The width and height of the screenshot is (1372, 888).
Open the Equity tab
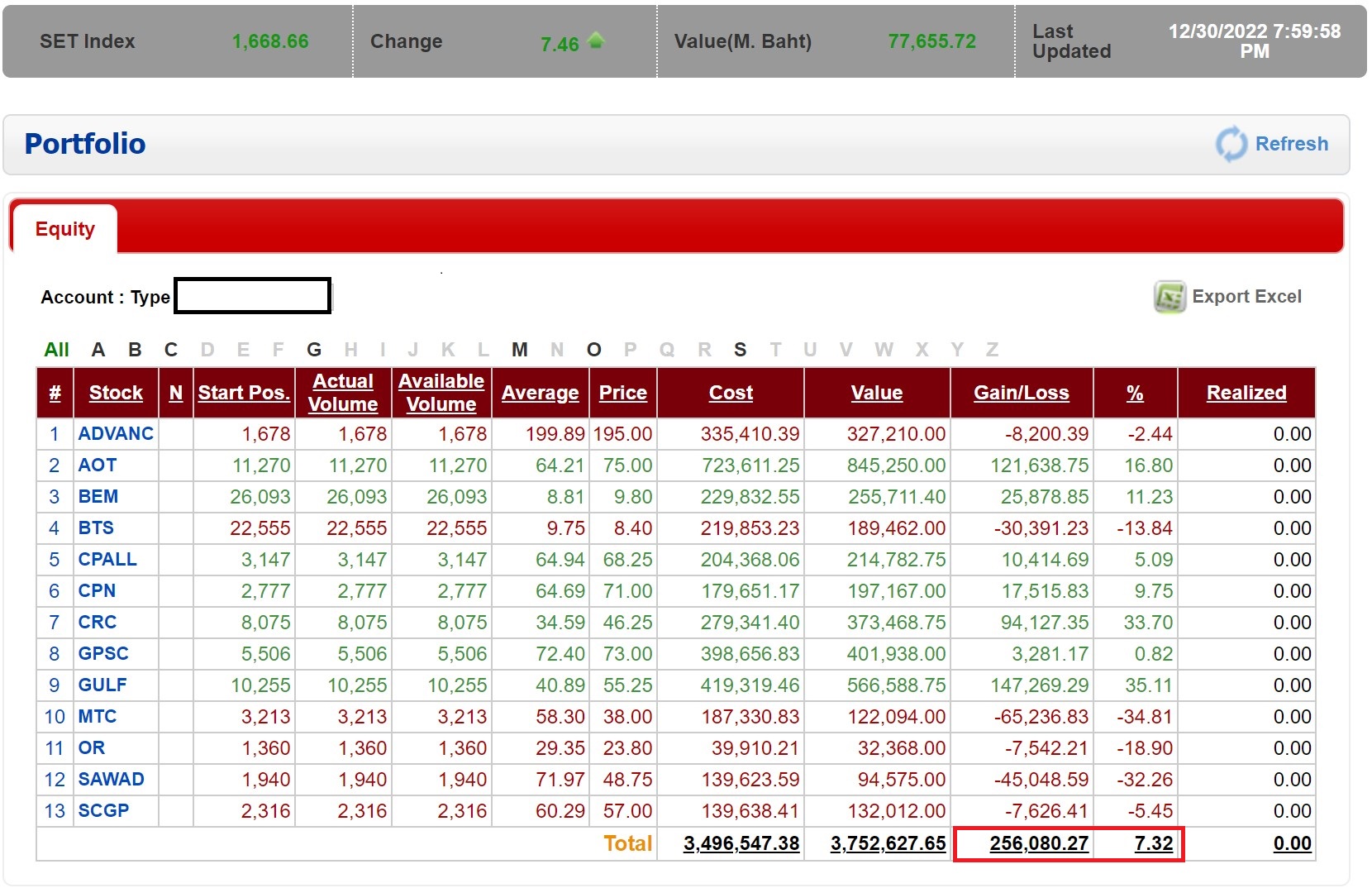(x=64, y=229)
